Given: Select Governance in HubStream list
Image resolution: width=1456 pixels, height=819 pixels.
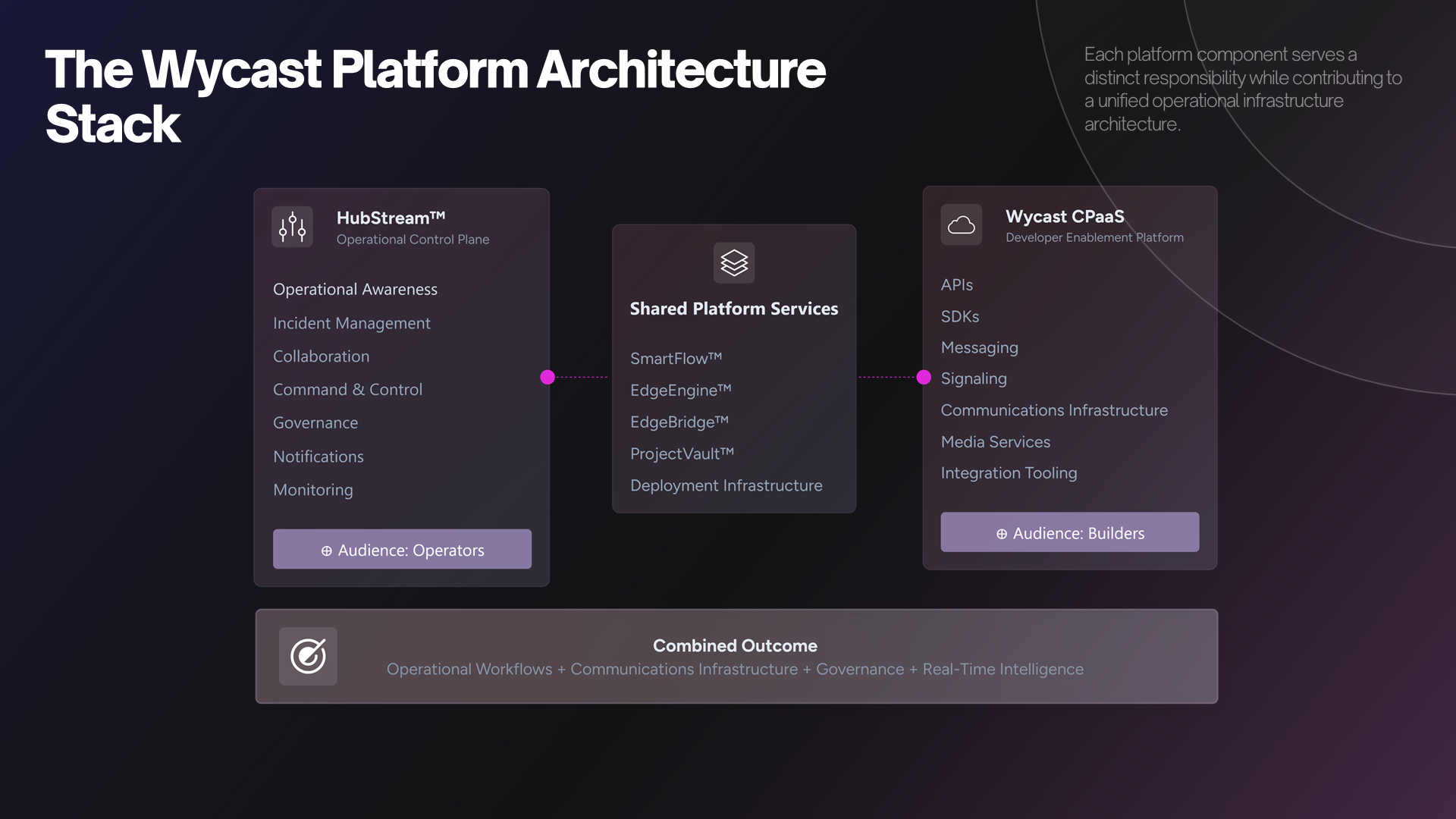Looking at the screenshot, I should click(x=315, y=423).
